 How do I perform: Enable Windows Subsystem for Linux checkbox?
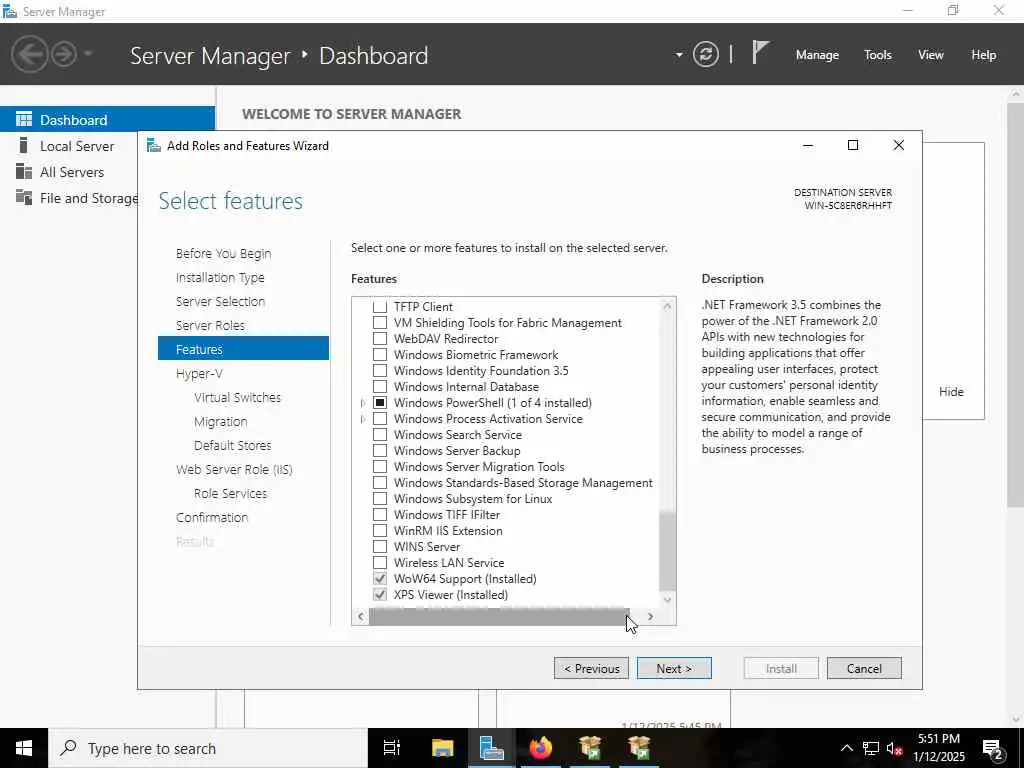[x=379, y=498]
